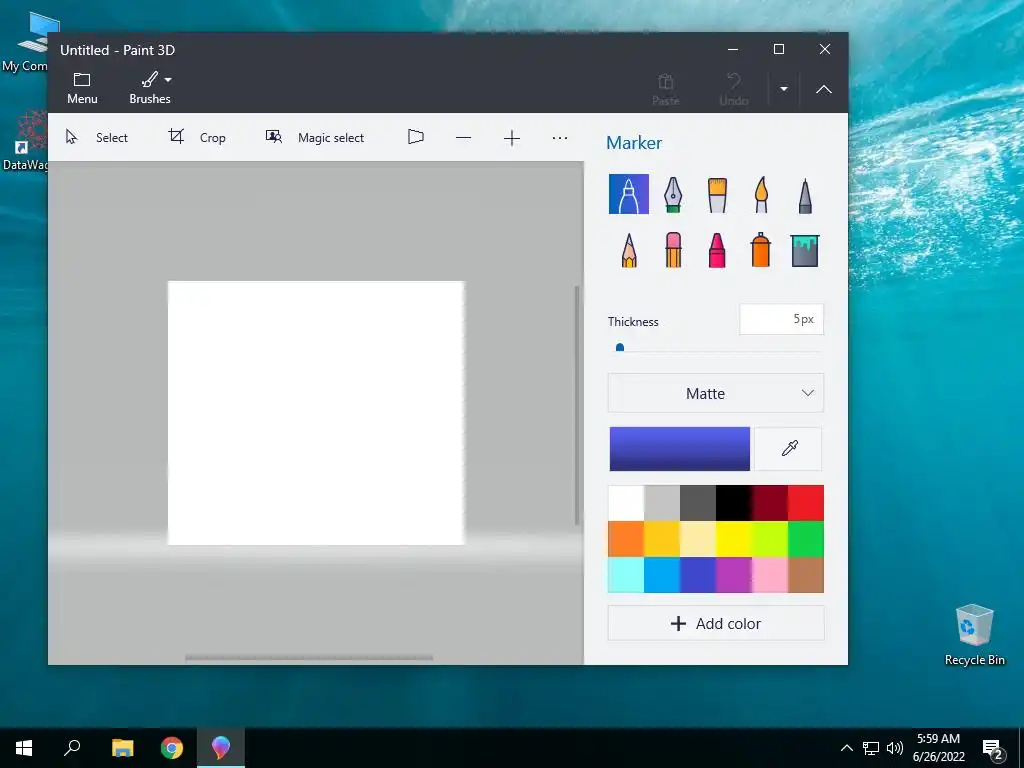Pick the pink color swatch
This screenshot has height=768, width=1024.
click(x=769, y=575)
